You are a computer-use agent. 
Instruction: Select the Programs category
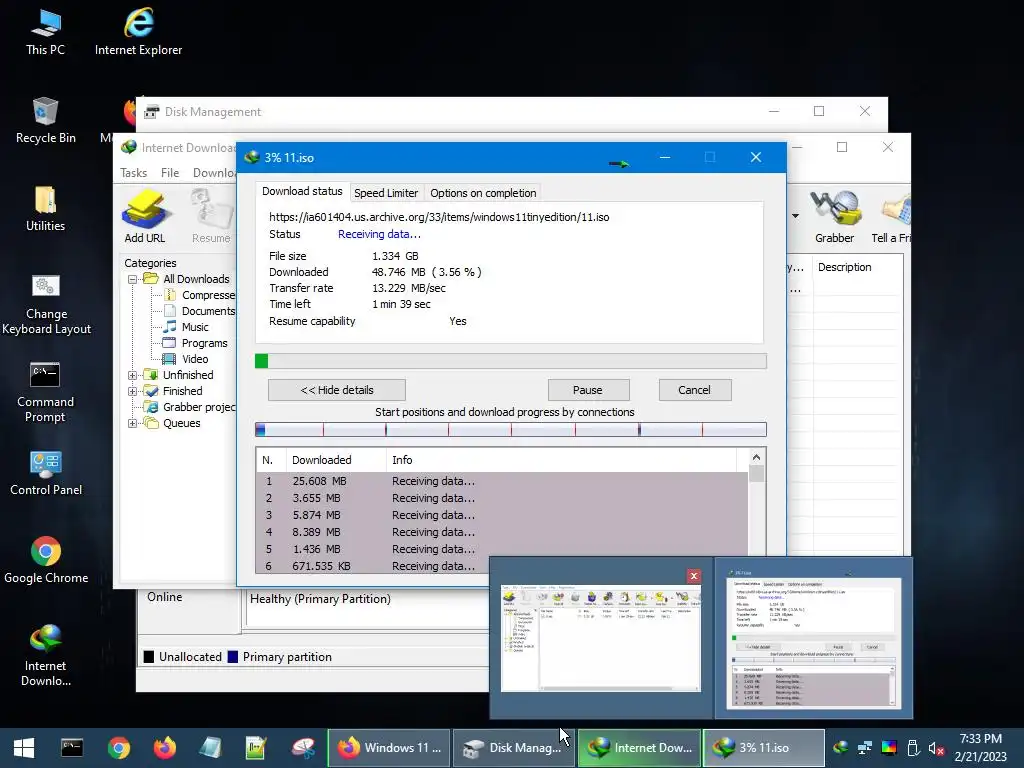pos(204,343)
